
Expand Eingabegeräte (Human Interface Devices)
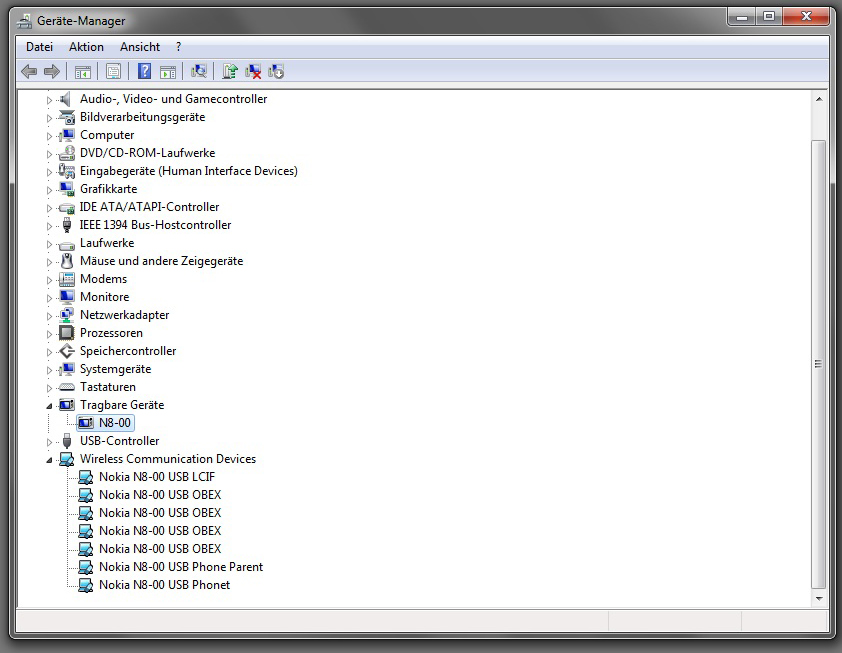click(49, 172)
